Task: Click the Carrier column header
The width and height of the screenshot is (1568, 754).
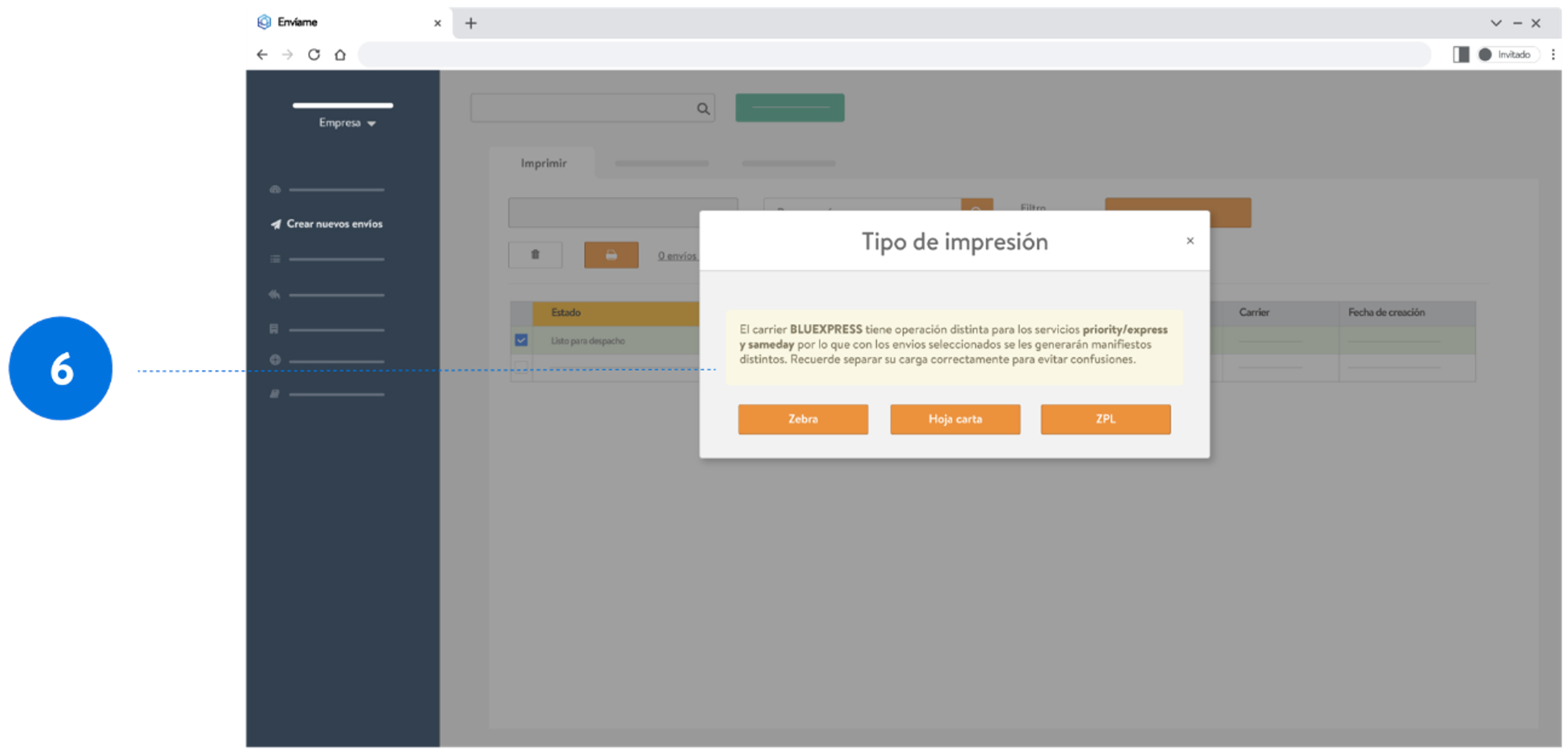Action: point(1279,313)
